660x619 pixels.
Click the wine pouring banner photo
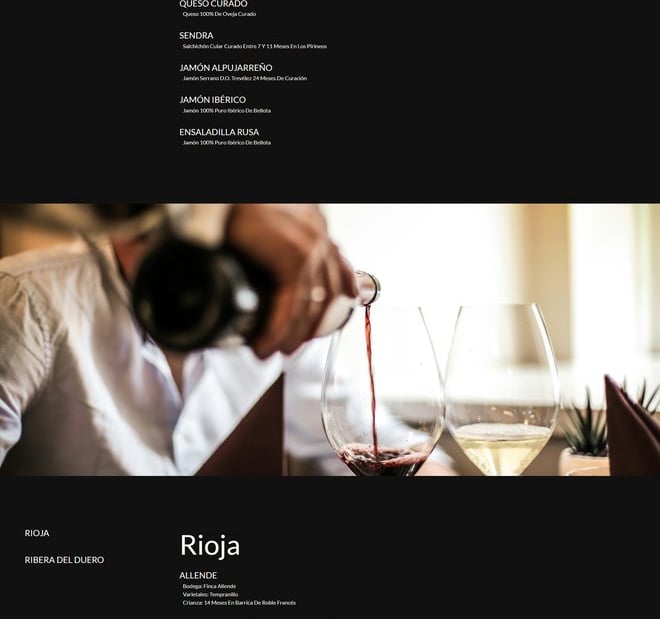click(330, 340)
